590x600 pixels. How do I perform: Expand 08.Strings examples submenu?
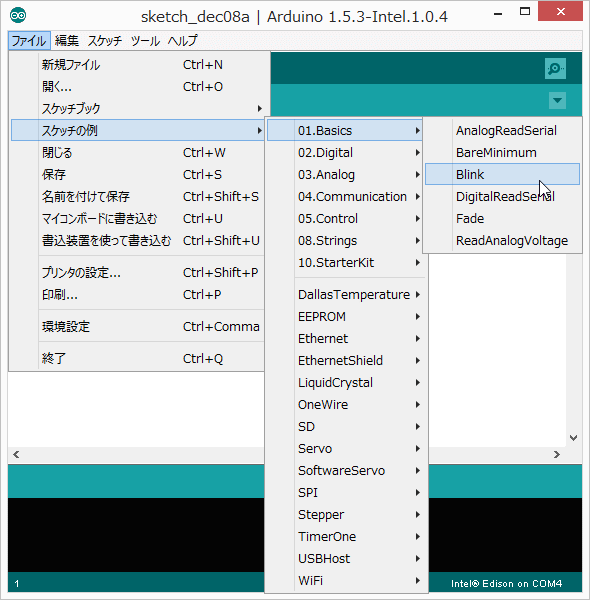345,241
